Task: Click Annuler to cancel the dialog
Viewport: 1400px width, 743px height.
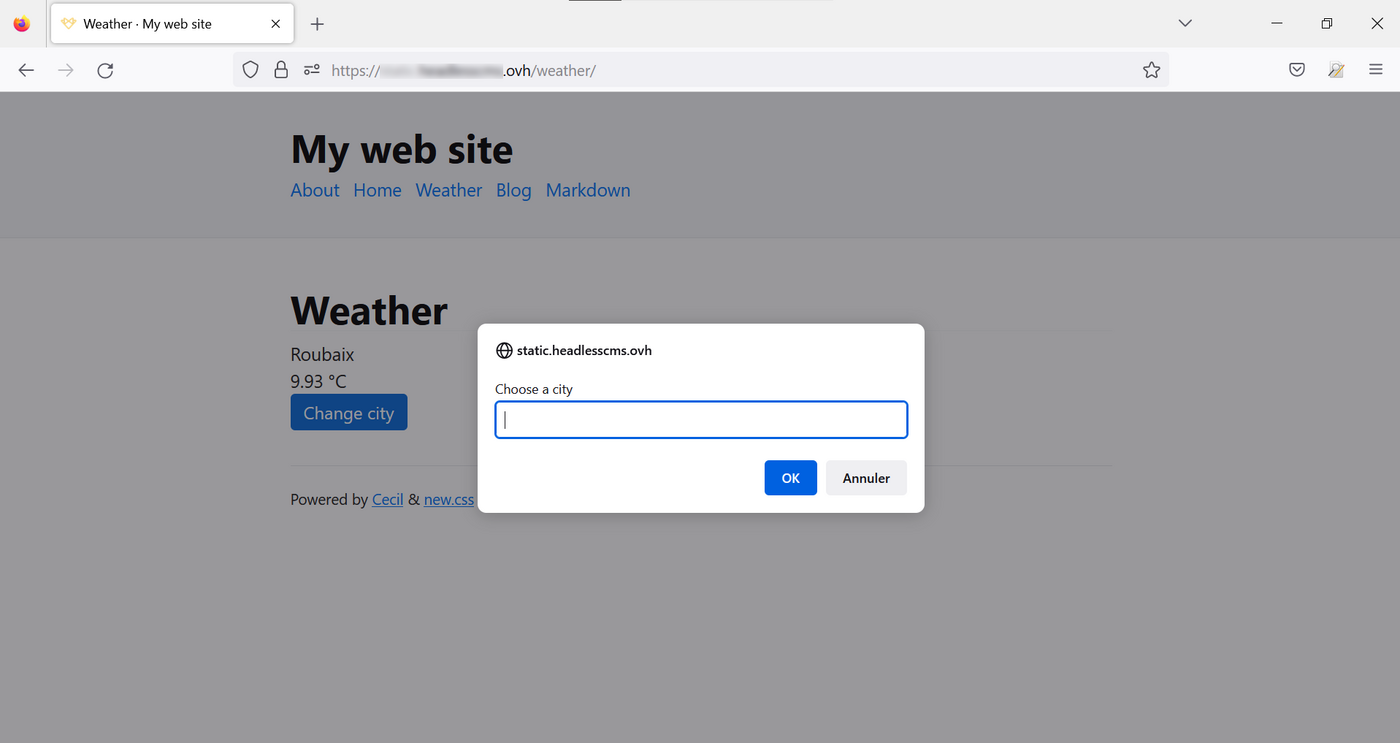Action: point(866,478)
